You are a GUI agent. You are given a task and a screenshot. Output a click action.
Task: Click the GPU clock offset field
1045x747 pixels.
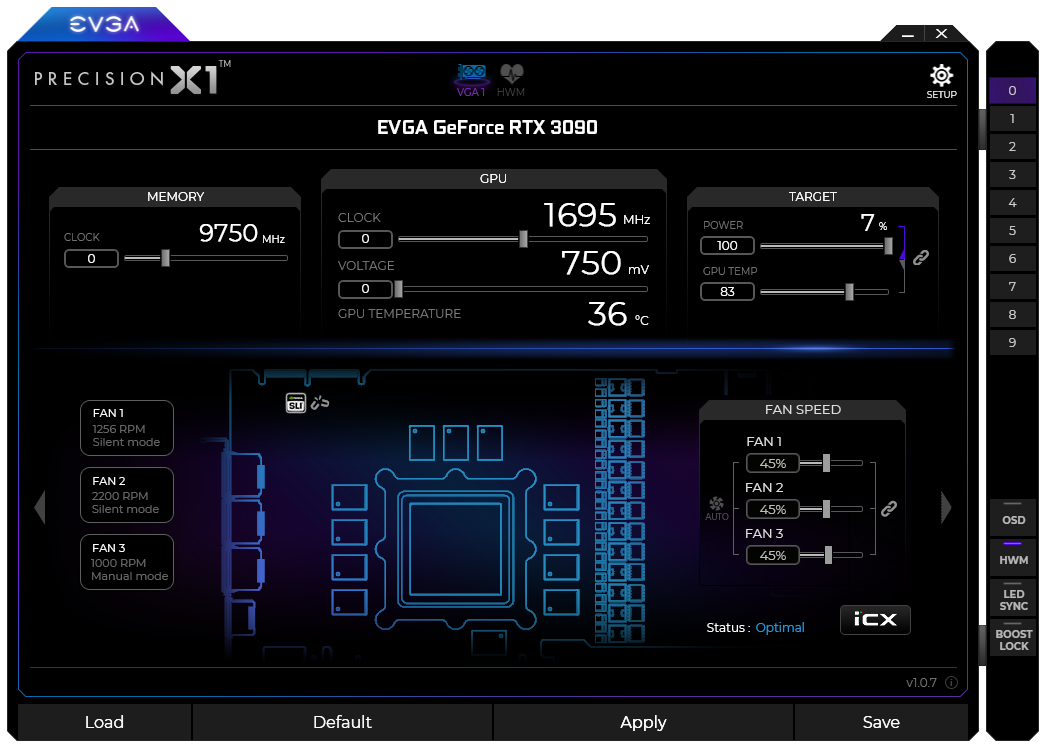pos(365,239)
